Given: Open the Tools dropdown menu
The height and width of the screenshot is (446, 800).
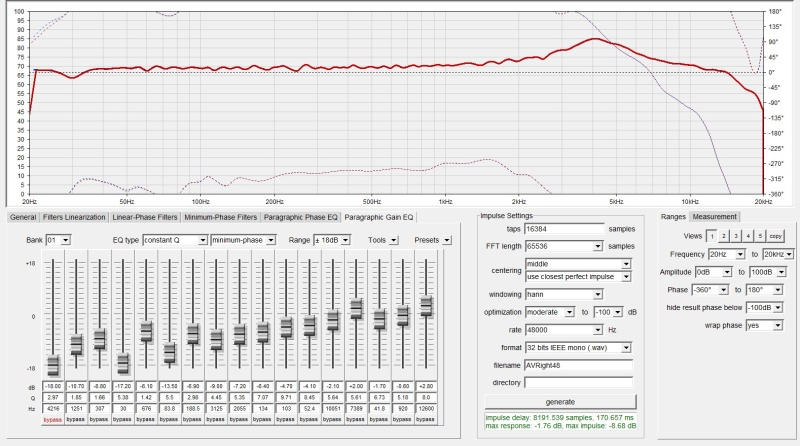Looking at the screenshot, I should (393, 240).
